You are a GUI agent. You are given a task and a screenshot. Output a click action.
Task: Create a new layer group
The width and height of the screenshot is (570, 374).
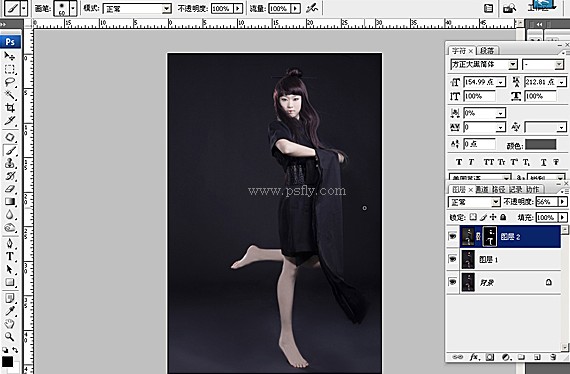click(521, 357)
